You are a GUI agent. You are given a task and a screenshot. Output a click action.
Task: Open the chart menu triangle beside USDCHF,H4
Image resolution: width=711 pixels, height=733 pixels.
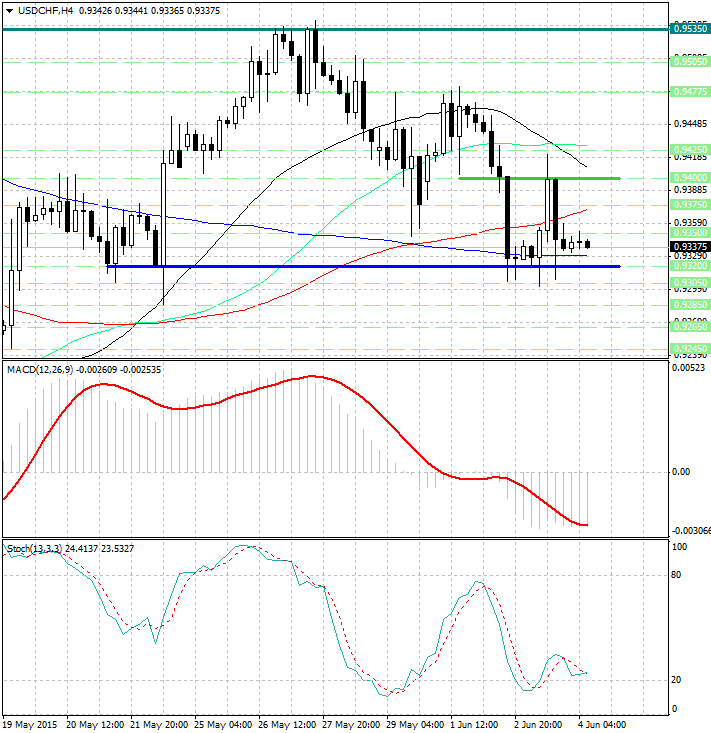tap(9, 11)
